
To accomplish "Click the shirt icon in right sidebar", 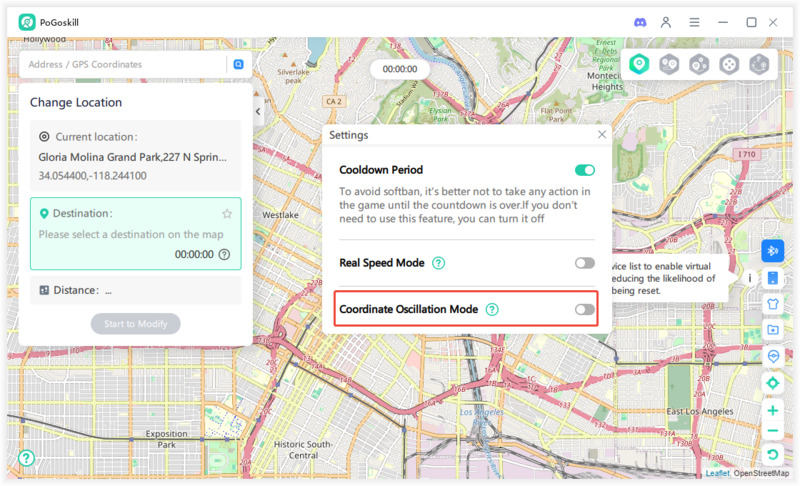I will pyautogui.click(x=772, y=304).
